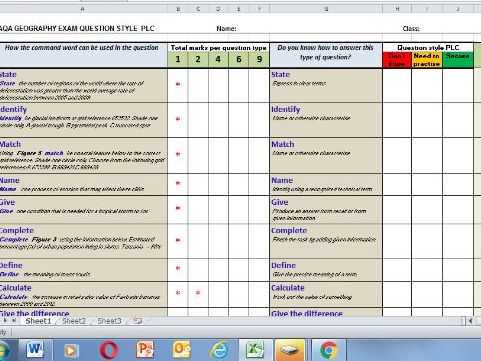Select the green header cell with mark '1'
Viewport: 481px width, 361px height.
178,60
